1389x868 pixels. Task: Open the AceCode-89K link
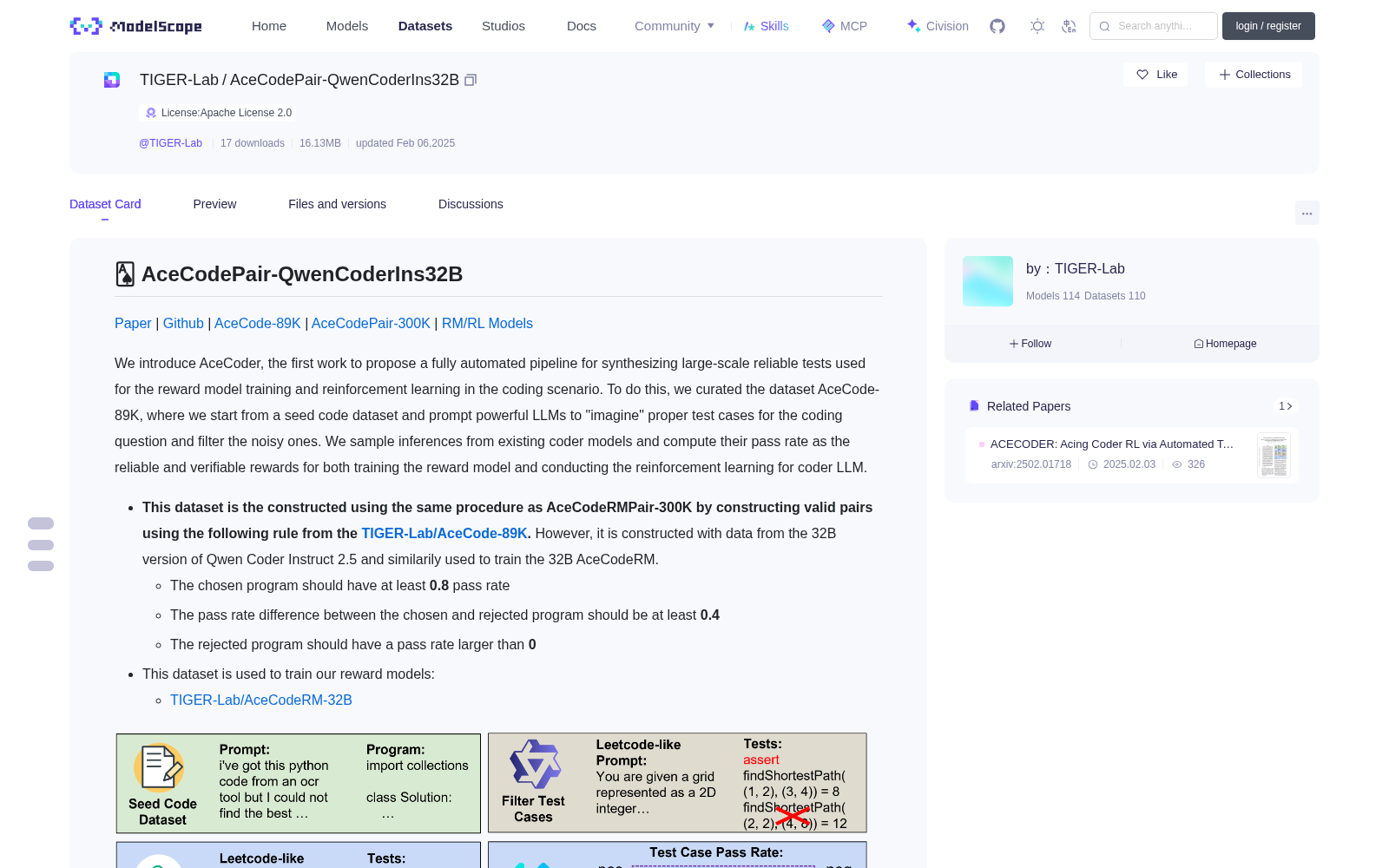tap(258, 323)
